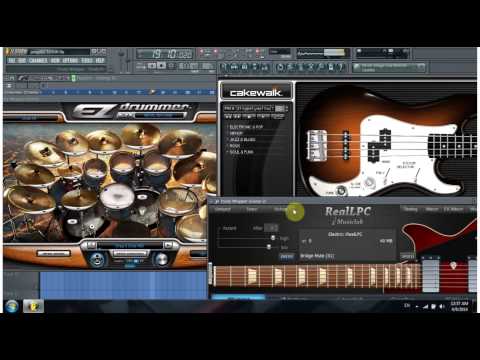
Task: Click the button on EZdrummer's lower left
Action: (54, 254)
